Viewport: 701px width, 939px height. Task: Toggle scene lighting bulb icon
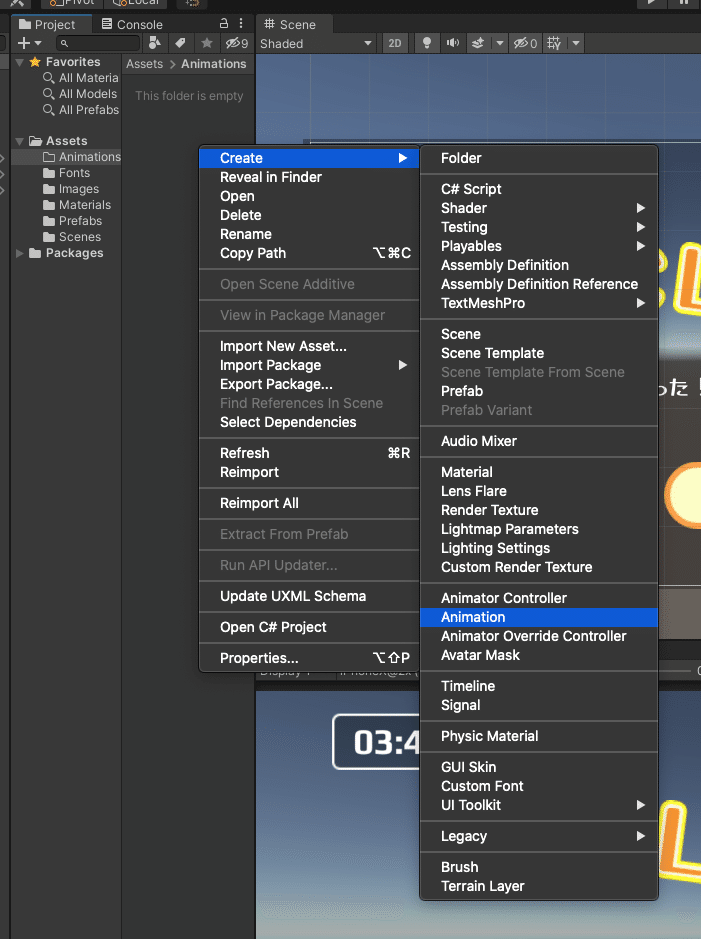(426, 43)
